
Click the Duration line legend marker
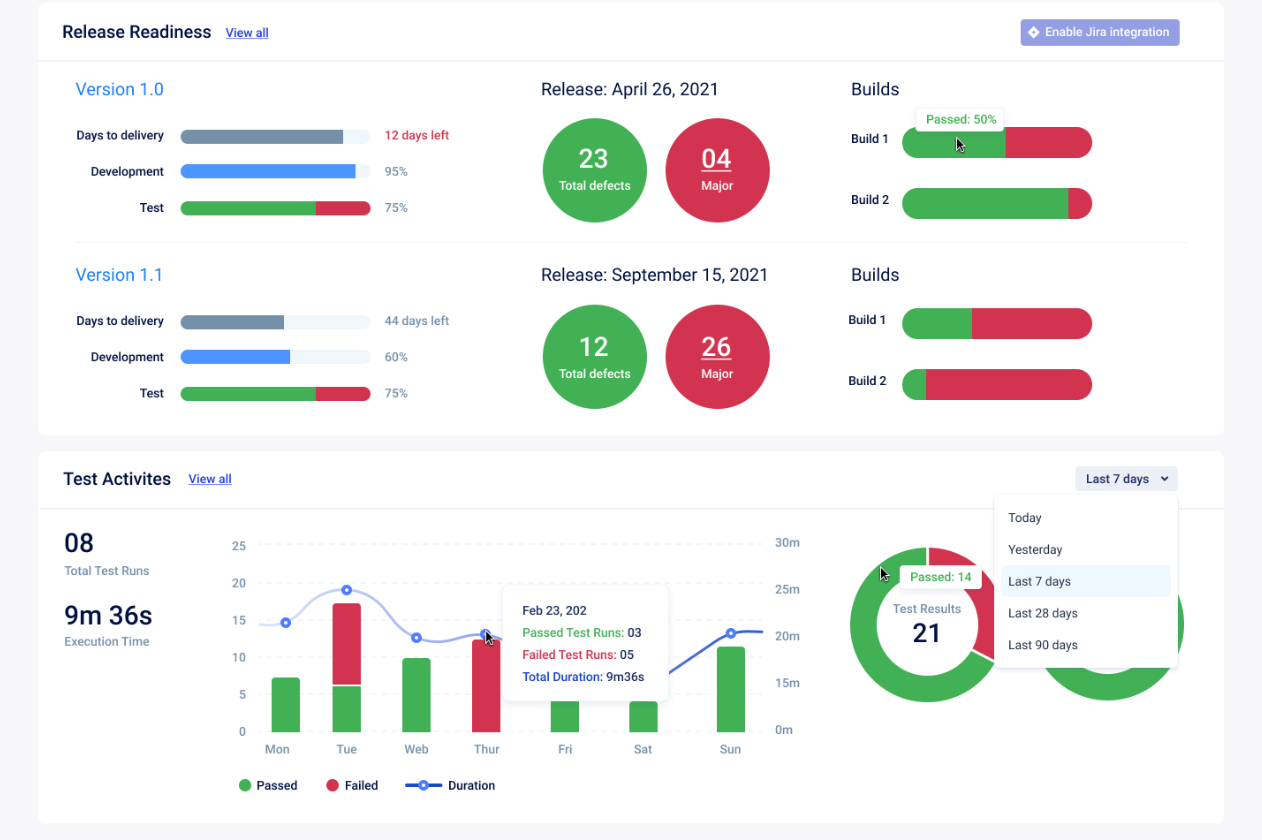(x=423, y=785)
